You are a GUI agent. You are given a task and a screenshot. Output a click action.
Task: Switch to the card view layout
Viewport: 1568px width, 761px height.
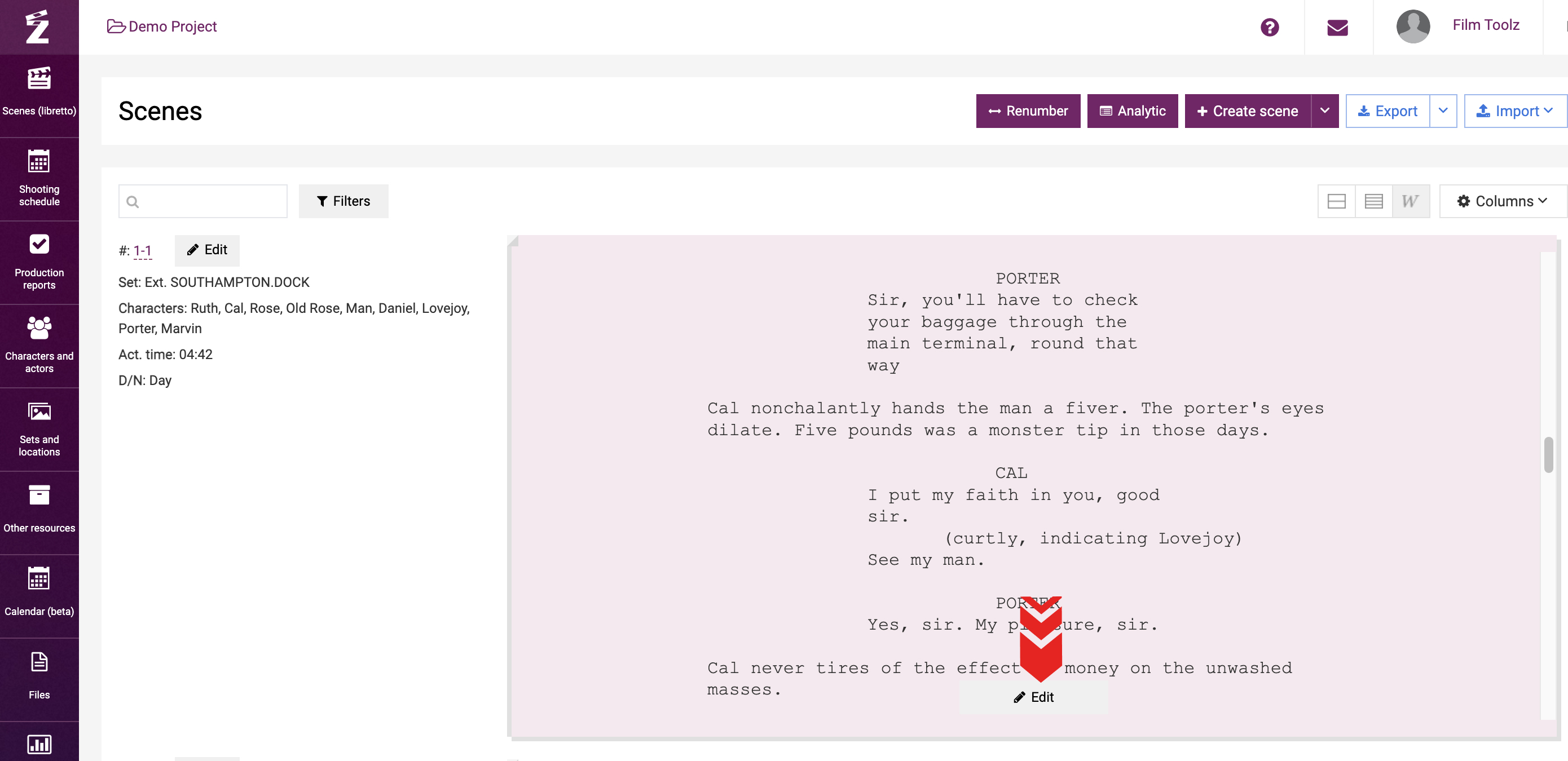(1336, 201)
